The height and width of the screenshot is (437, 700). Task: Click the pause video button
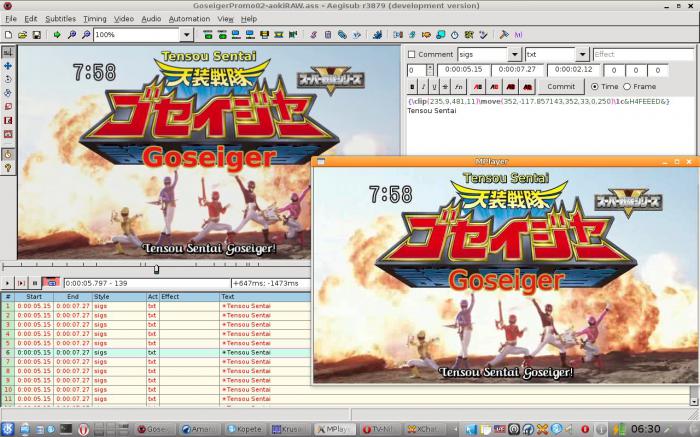35,283
